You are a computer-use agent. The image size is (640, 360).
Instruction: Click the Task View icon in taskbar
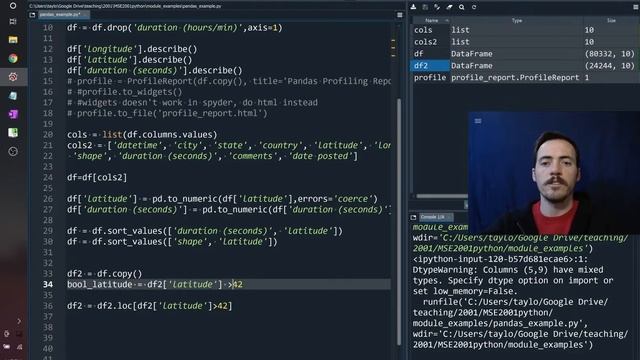coord(13,21)
